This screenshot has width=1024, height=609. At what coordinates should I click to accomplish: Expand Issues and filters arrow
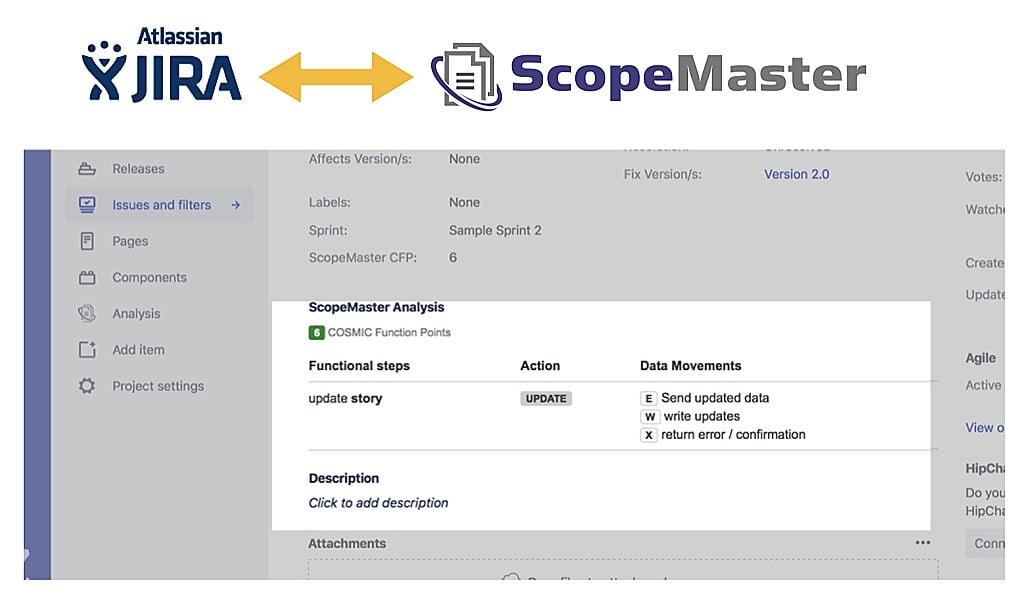click(x=235, y=205)
